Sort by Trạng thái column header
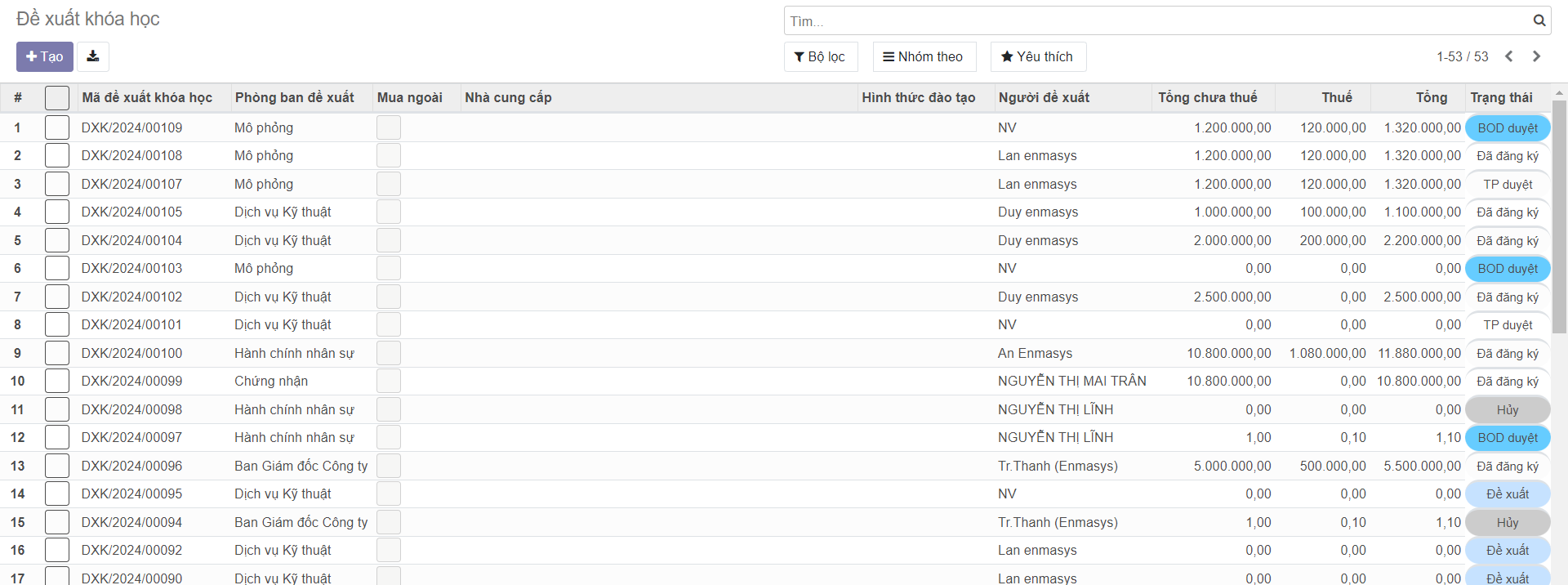 [1501, 97]
